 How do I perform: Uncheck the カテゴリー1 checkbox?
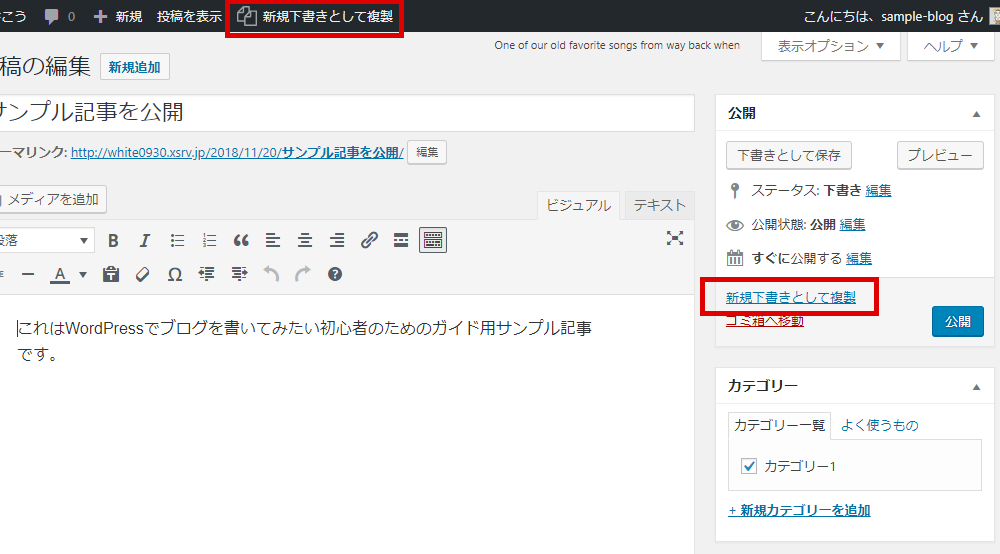[749, 466]
